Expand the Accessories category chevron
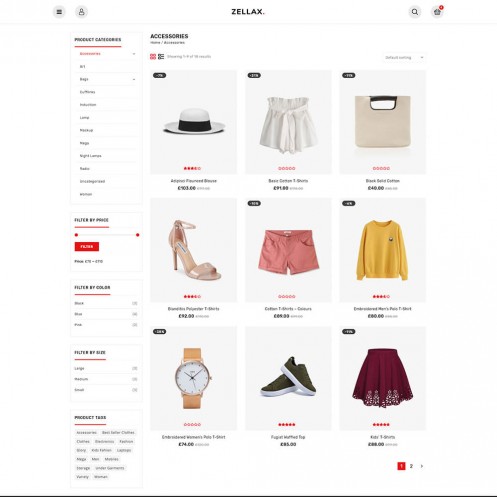497x497 pixels. tap(134, 54)
